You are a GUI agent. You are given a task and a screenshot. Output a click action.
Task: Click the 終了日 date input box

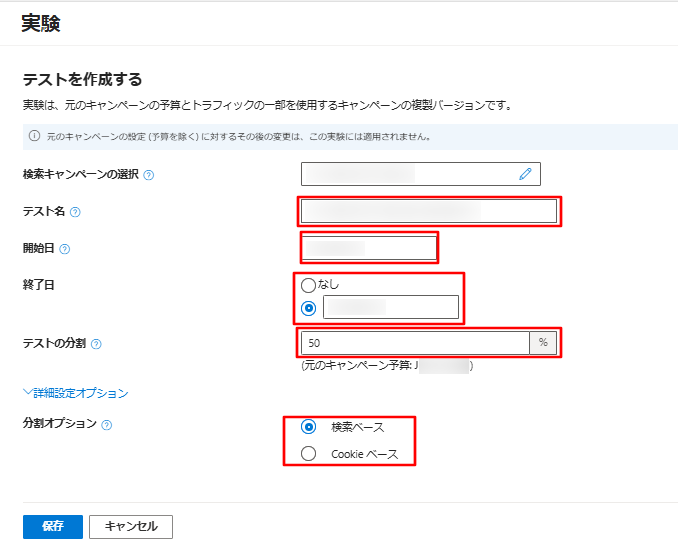click(x=390, y=308)
